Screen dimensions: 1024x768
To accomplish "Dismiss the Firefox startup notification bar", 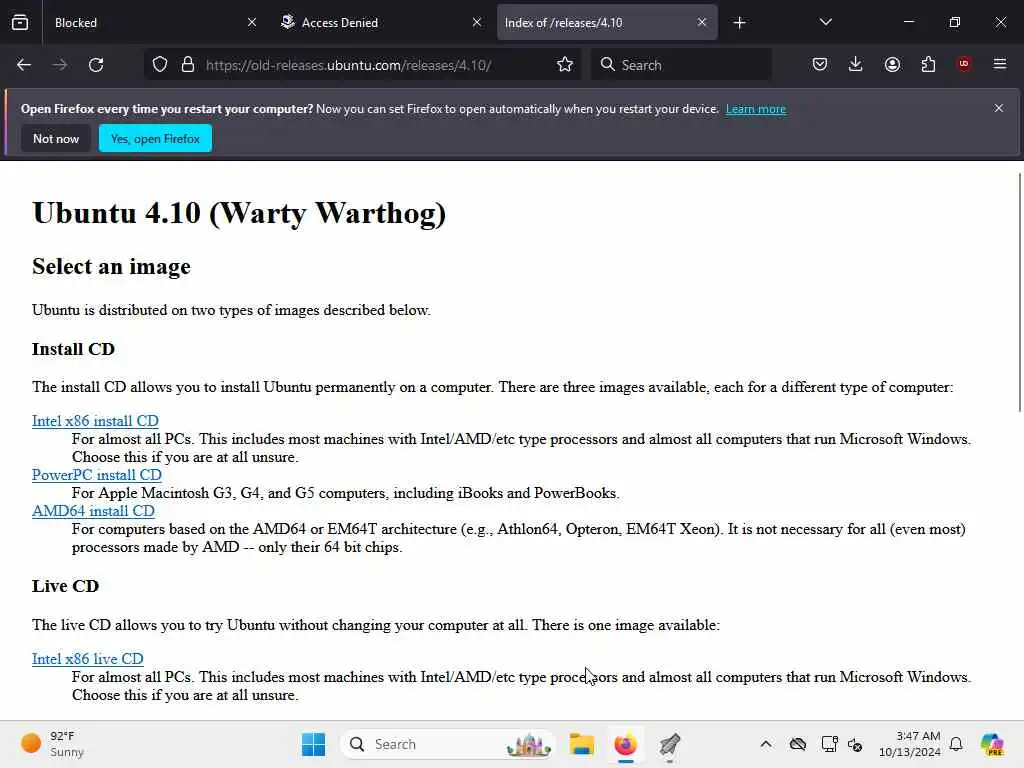I will pyautogui.click(x=999, y=108).
